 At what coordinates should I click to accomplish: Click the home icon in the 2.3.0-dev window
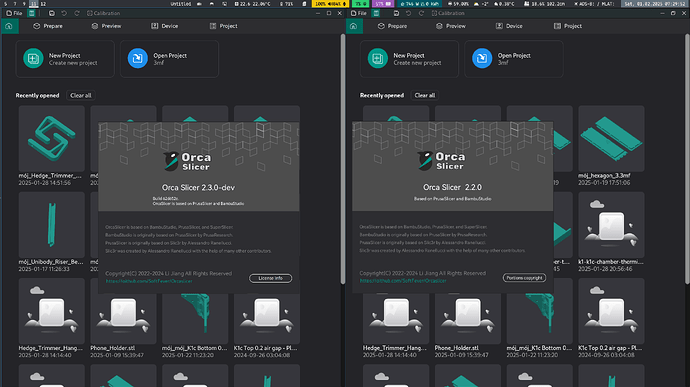[x=9, y=26]
